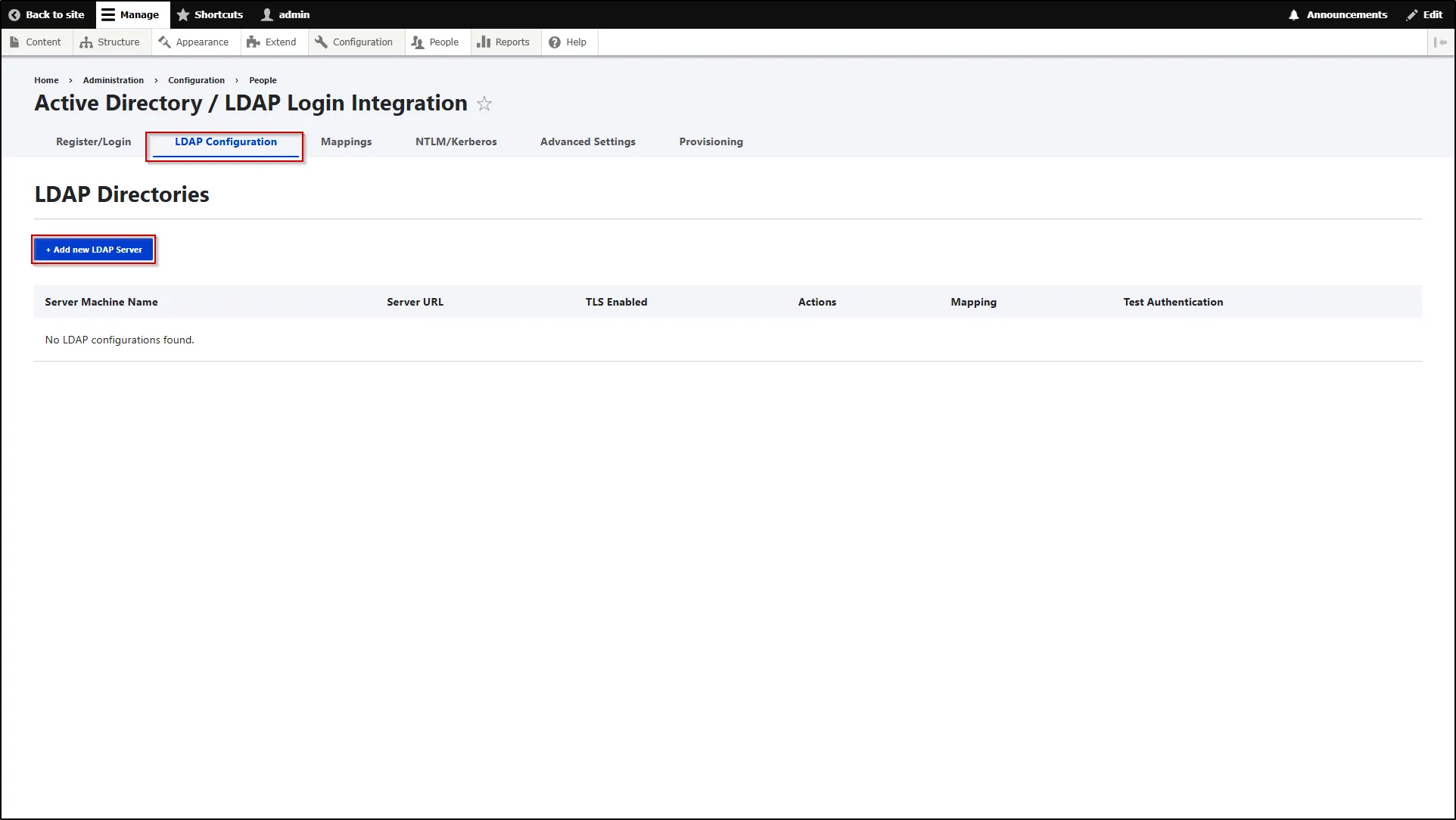Bookmark page using star beside the title
This screenshot has height=820, width=1456.
click(x=484, y=104)
